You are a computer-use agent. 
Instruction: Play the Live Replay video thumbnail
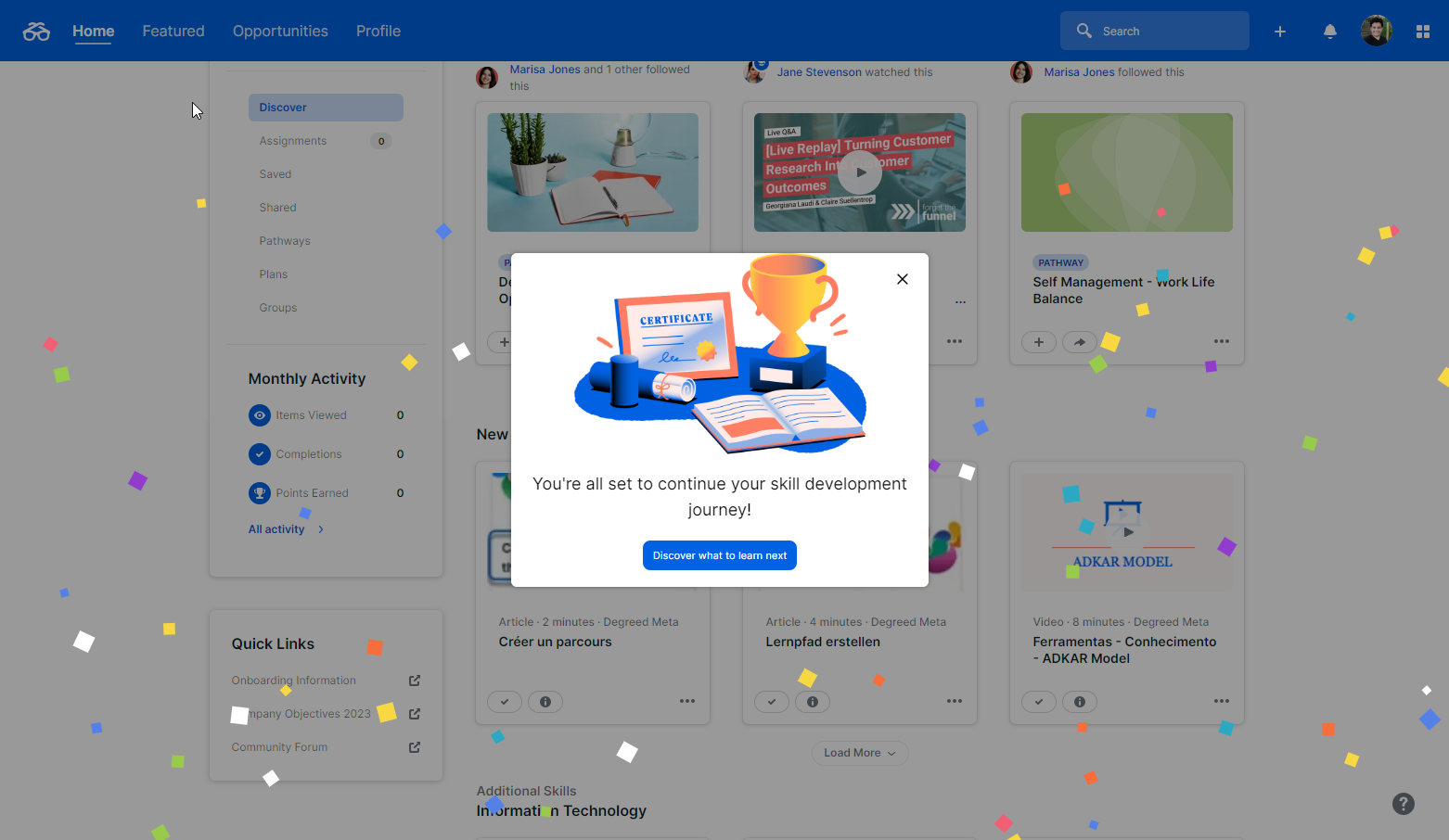[x=860, y=172]
